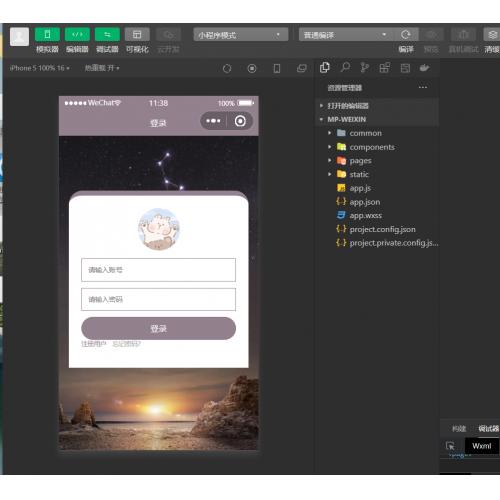The image size is (500, 500).
Task: Toggle the editor panel button
Action: coord(77,34)
